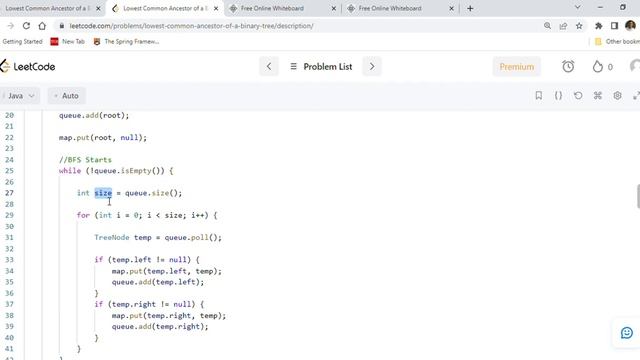Open Other bookmarks folder
Image resolution: width=640 pixels, height=360 pixels.
click(617, 42)
